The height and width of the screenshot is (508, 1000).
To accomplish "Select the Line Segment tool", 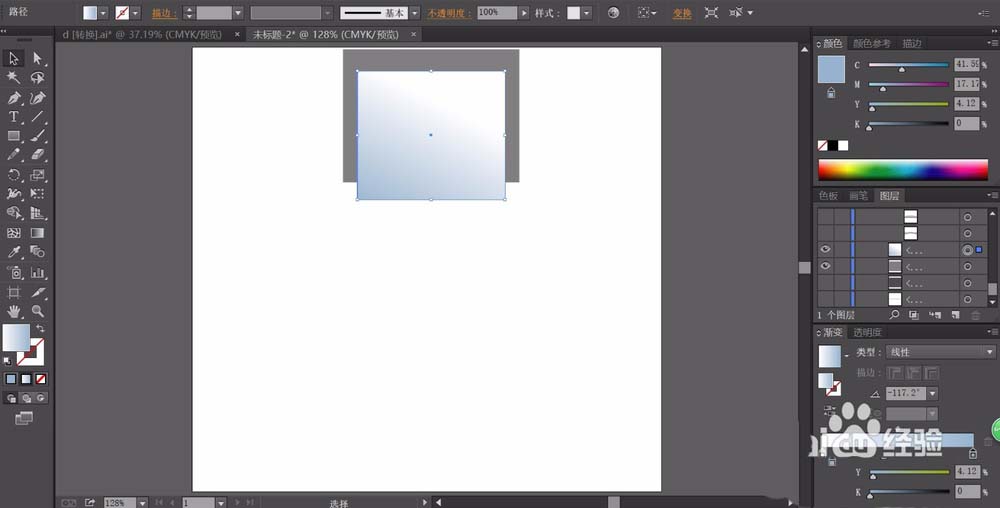I will coord(38,117).
